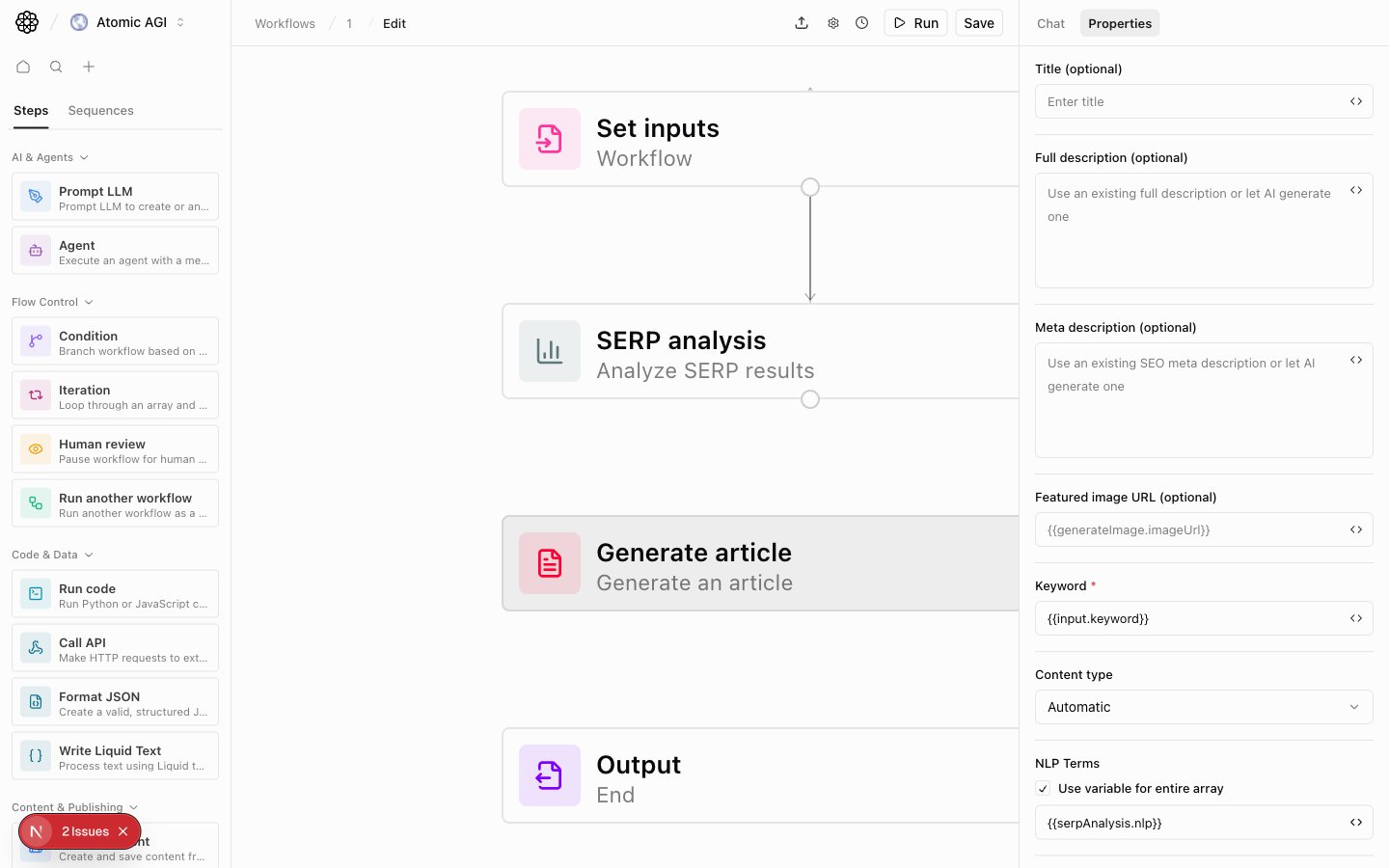Open the Content type dropdown
1389x868 pixels.
pyautogui.click(x=1204, y=707)
